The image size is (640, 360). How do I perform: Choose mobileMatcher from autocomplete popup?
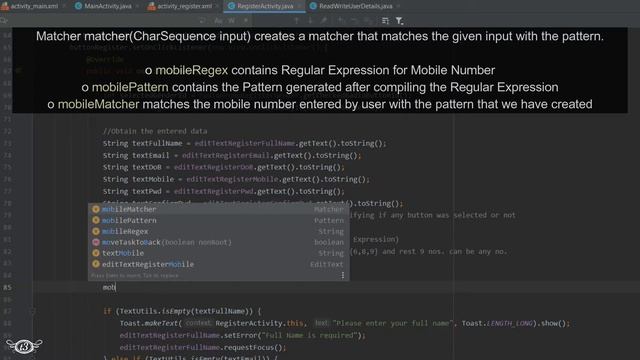pos(218,209)
